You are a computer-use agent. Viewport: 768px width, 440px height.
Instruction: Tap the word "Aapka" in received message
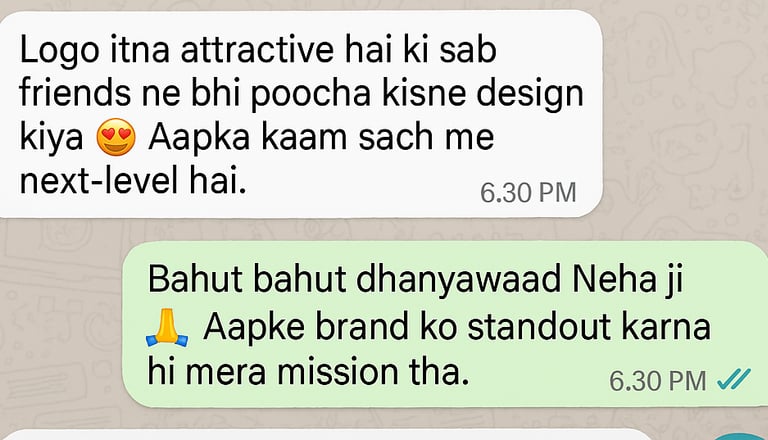click(199, 140)
